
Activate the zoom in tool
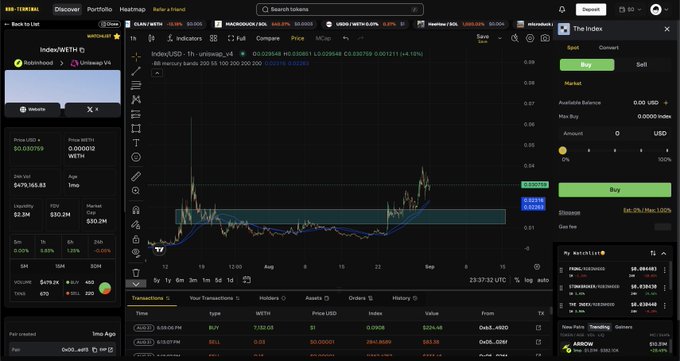tap(136, 190)
